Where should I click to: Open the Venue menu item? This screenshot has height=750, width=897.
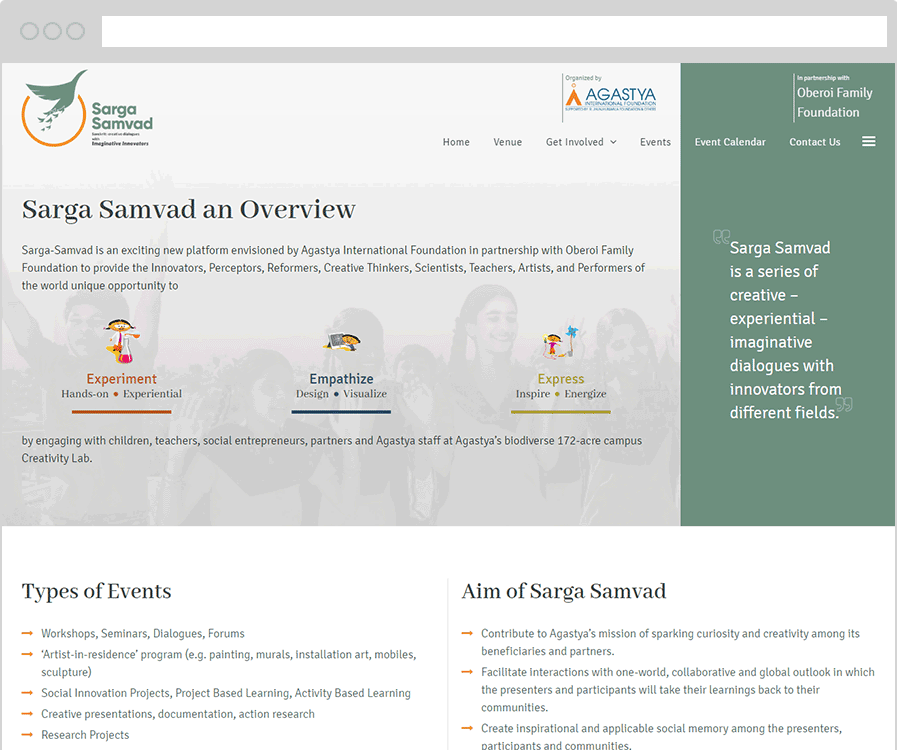(x=507, y=142)
